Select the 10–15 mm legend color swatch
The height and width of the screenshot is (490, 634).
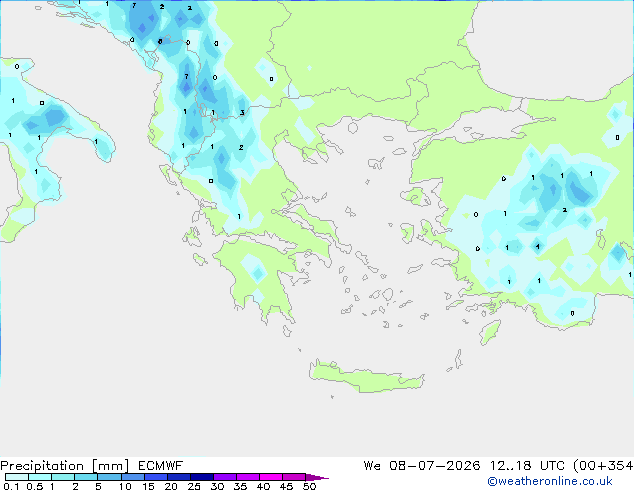tap(133, 477)
